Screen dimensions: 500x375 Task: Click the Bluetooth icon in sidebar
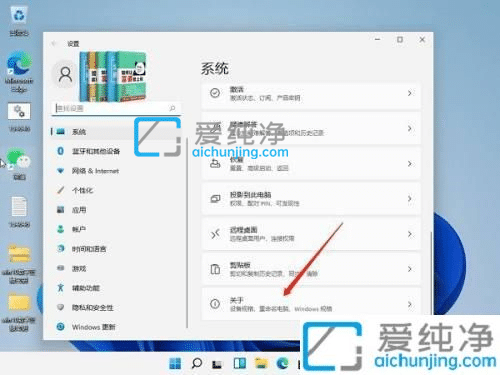point(60,151)
